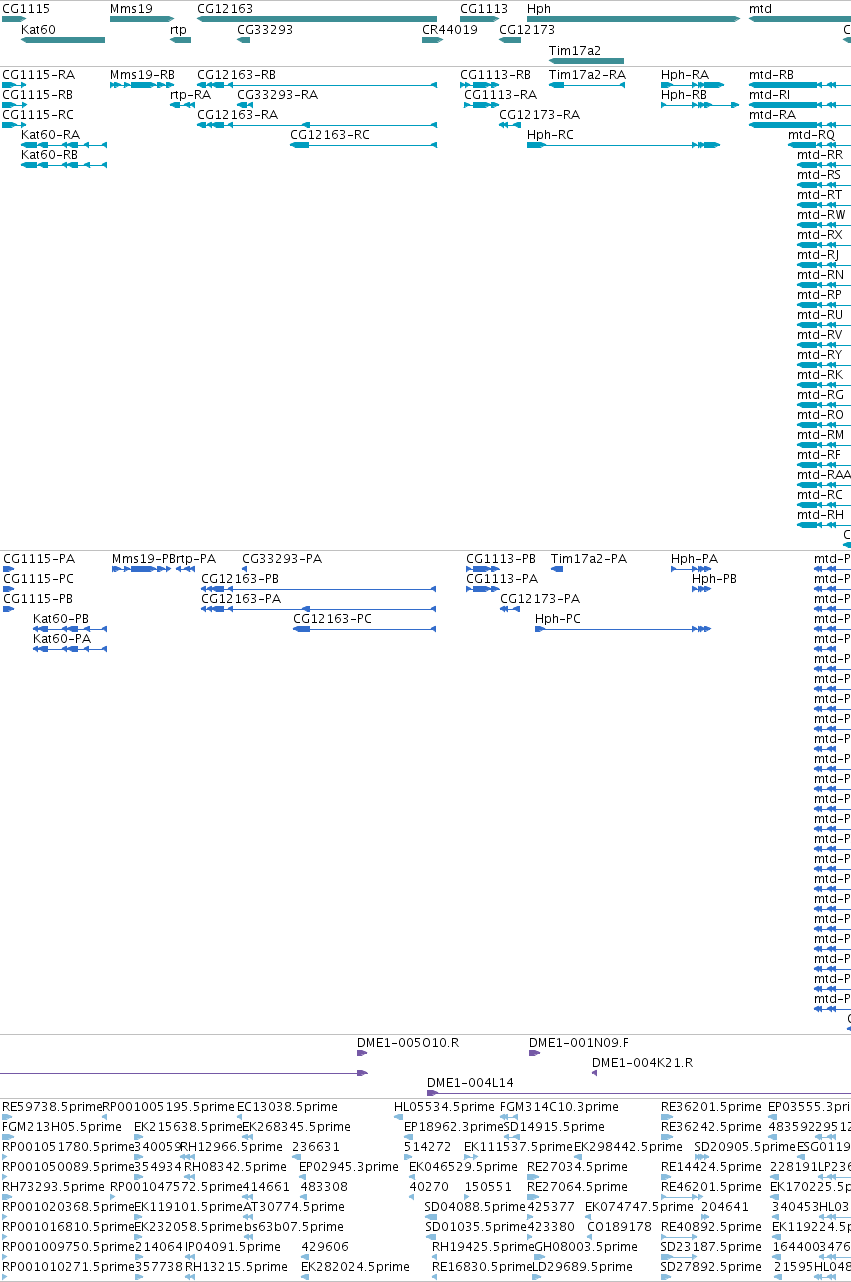Click transcript CG1115-RA

click(x=38, y=75)
